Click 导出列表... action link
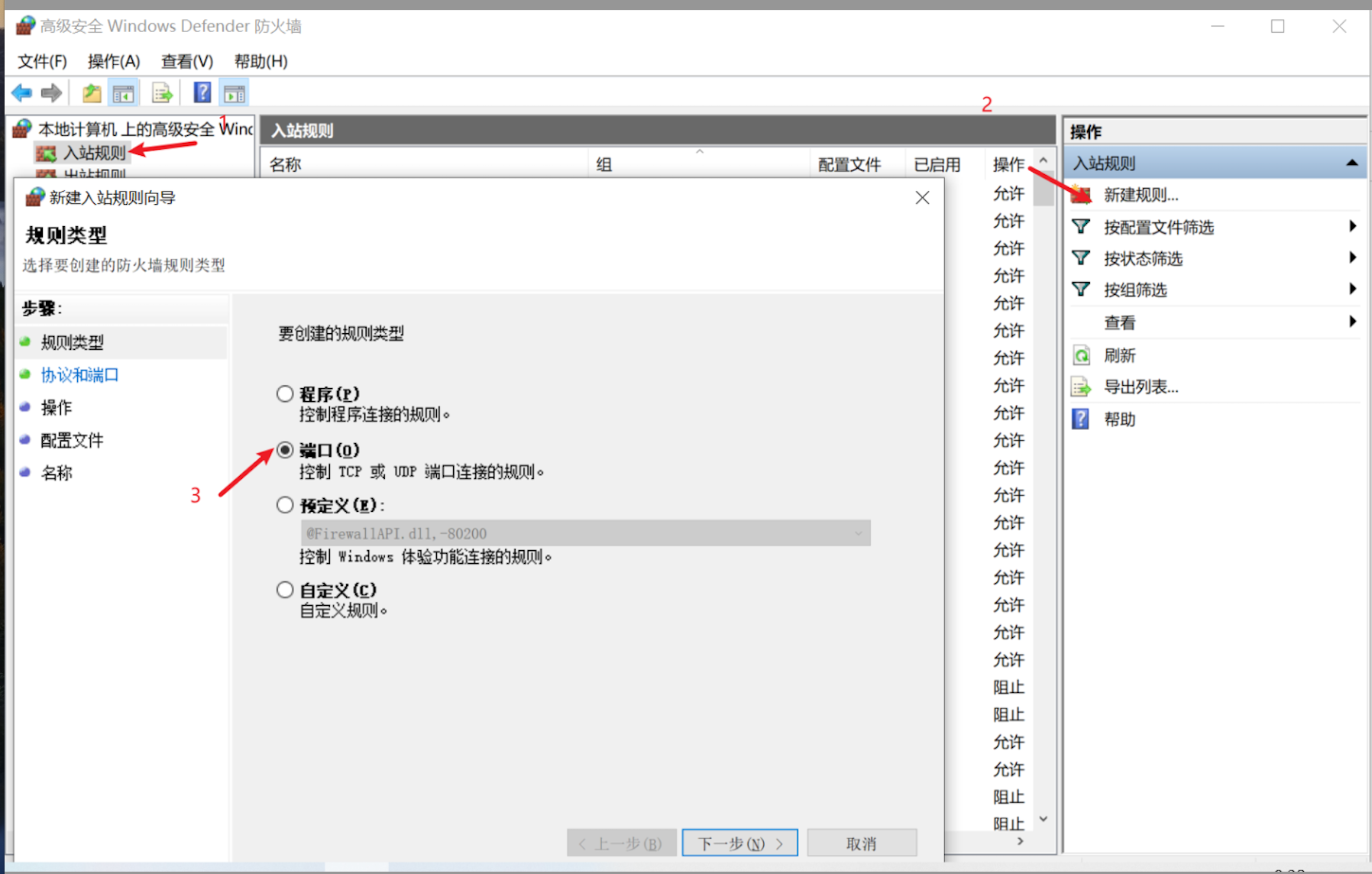The width and height of the screenshot is (1372, 874). click(x=1141, y=387)
